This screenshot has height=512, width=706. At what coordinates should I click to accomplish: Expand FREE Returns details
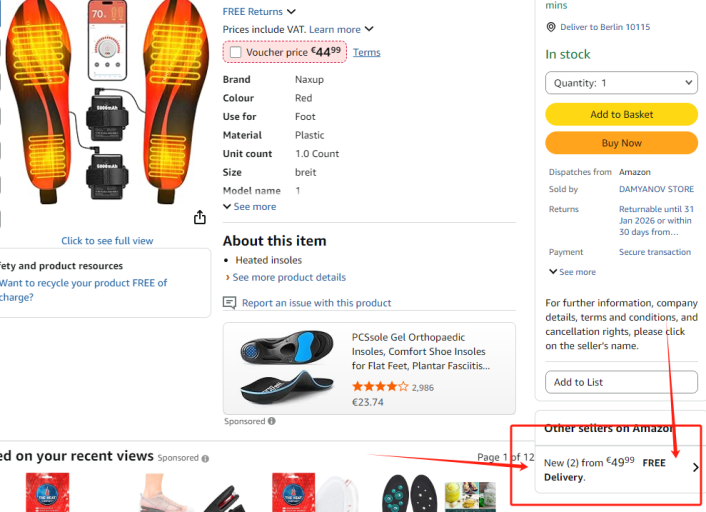pyautogui.click(x=291, y=12)
